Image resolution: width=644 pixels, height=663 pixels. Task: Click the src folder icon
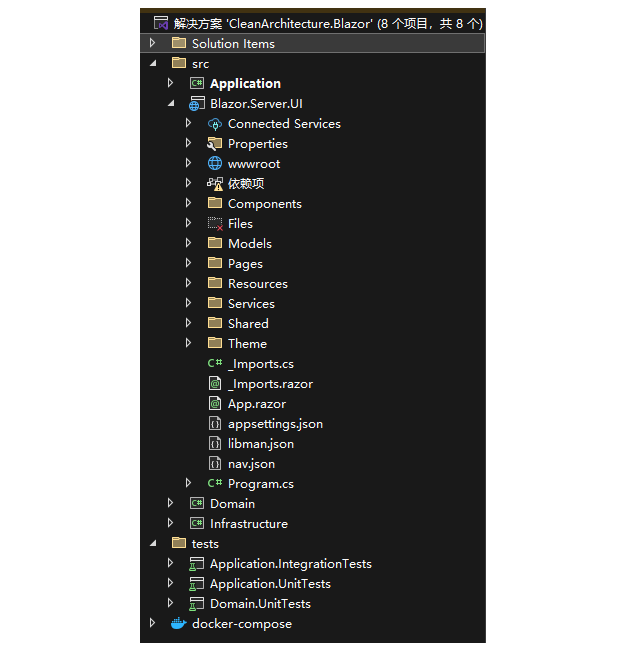tap(179, 63)
